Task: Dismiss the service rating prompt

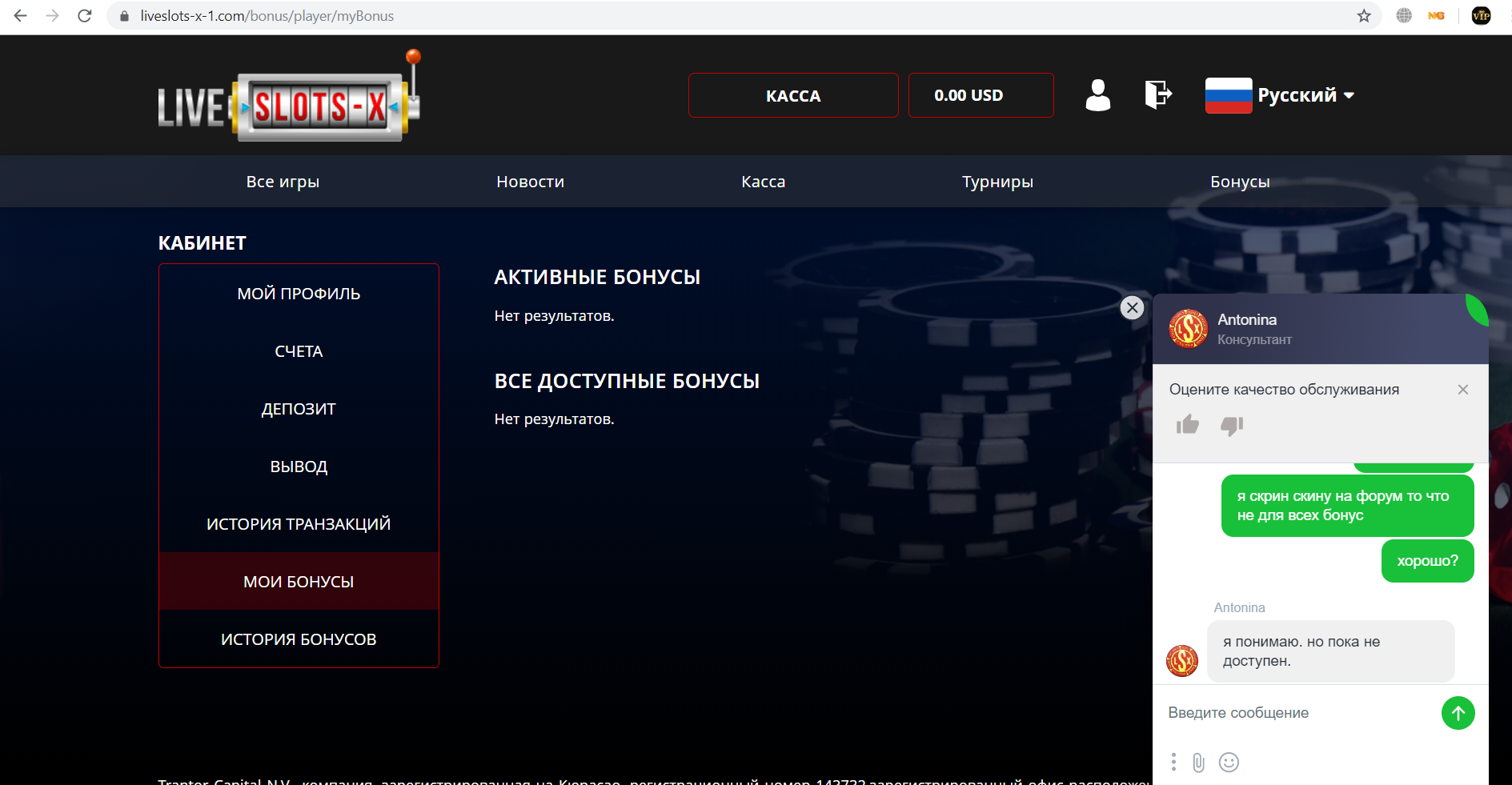Action: pos(1462,390)
